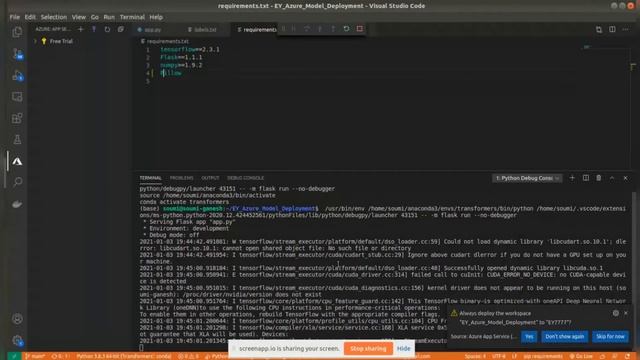Screen dimensions: 640x360
Task: Click the deploy arrow icon in Azure header
Action: [x=94, y=29]
